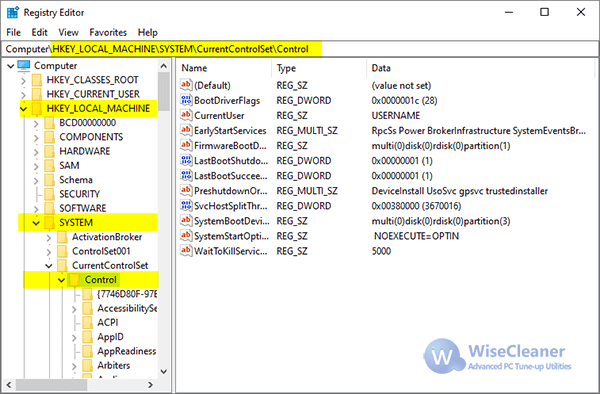Viewport: 600px width, 394px height.
Task: Click the DWORD icon beside LastBootShutdo...
Action: [x=186, y=161]
